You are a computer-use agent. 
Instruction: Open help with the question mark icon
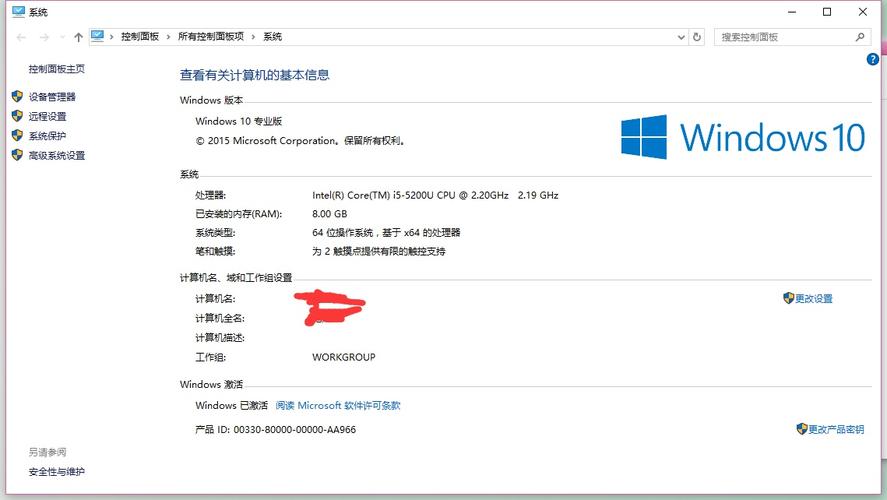tap(872, 59)
